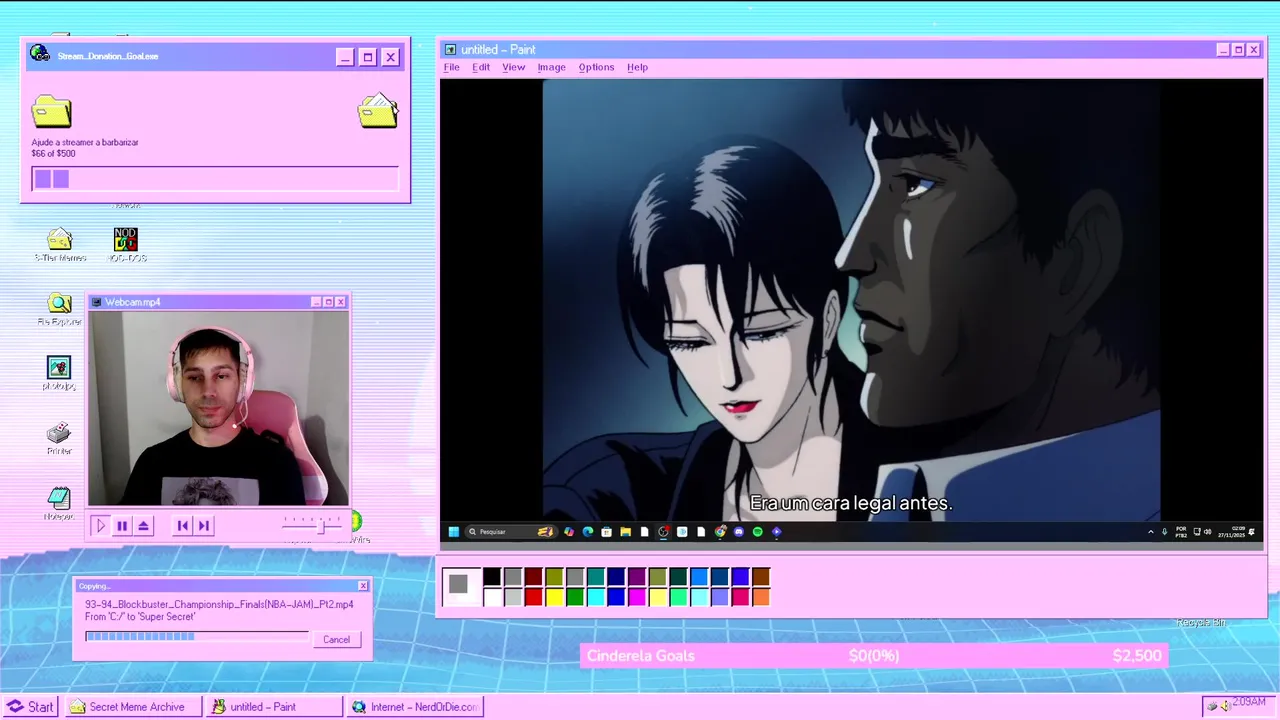
Task: Show hidden tray icons in inner taskbar
Action: 1151,532
